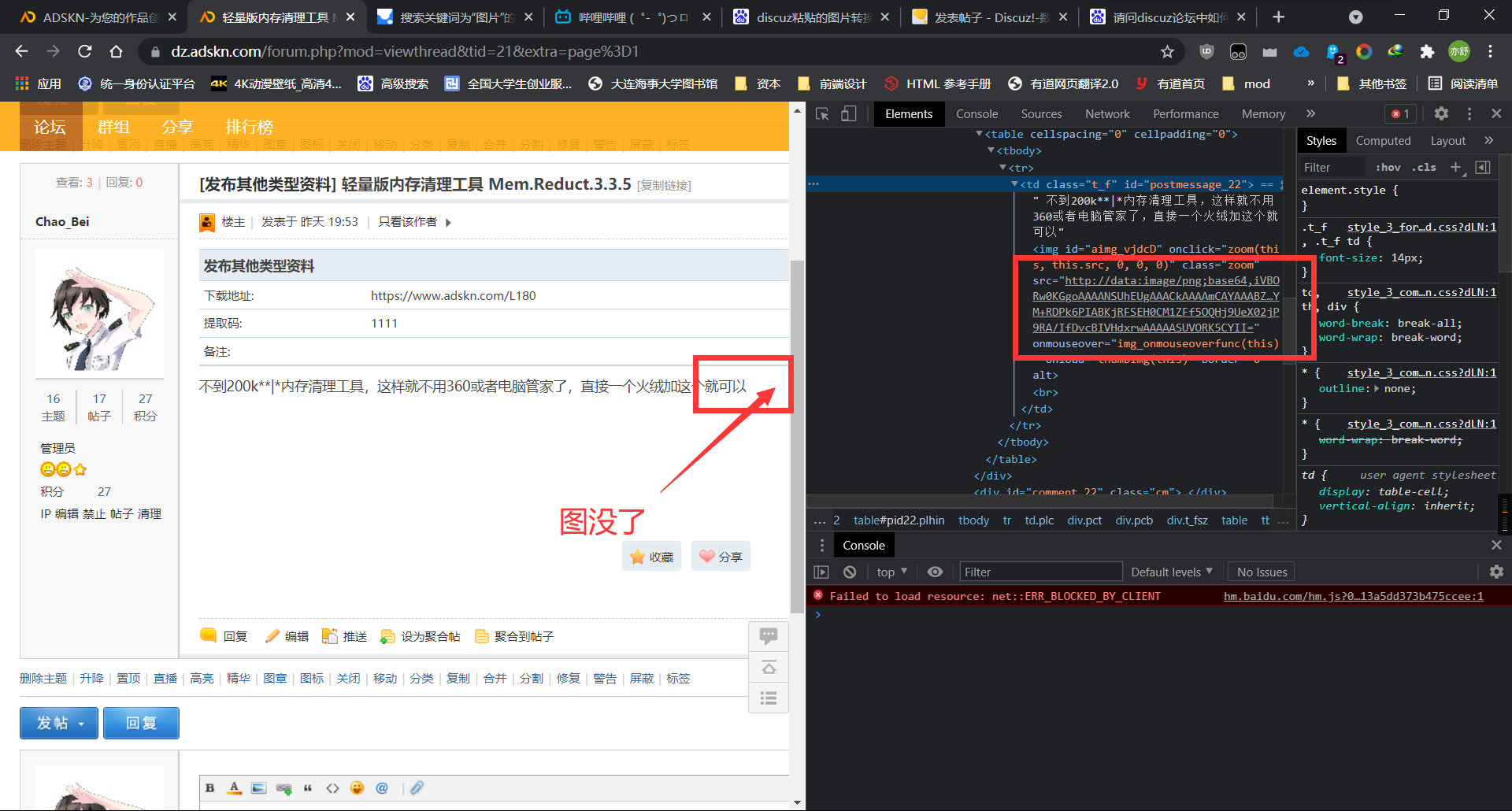Open 应用 apps bookmark
This screenshot has width=1512, height=811.
pos(39,83)
